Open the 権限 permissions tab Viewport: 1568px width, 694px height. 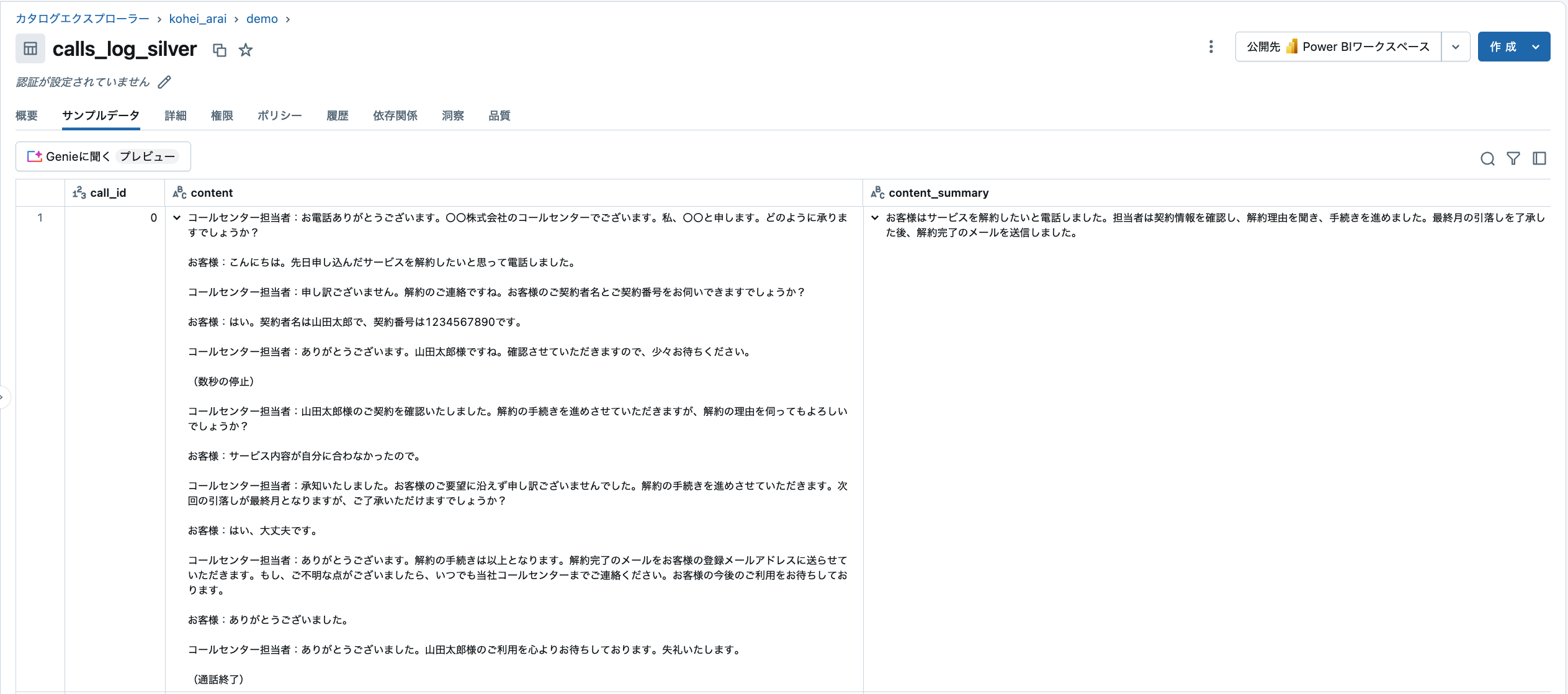pyautogui.click(x=222, y=116)
